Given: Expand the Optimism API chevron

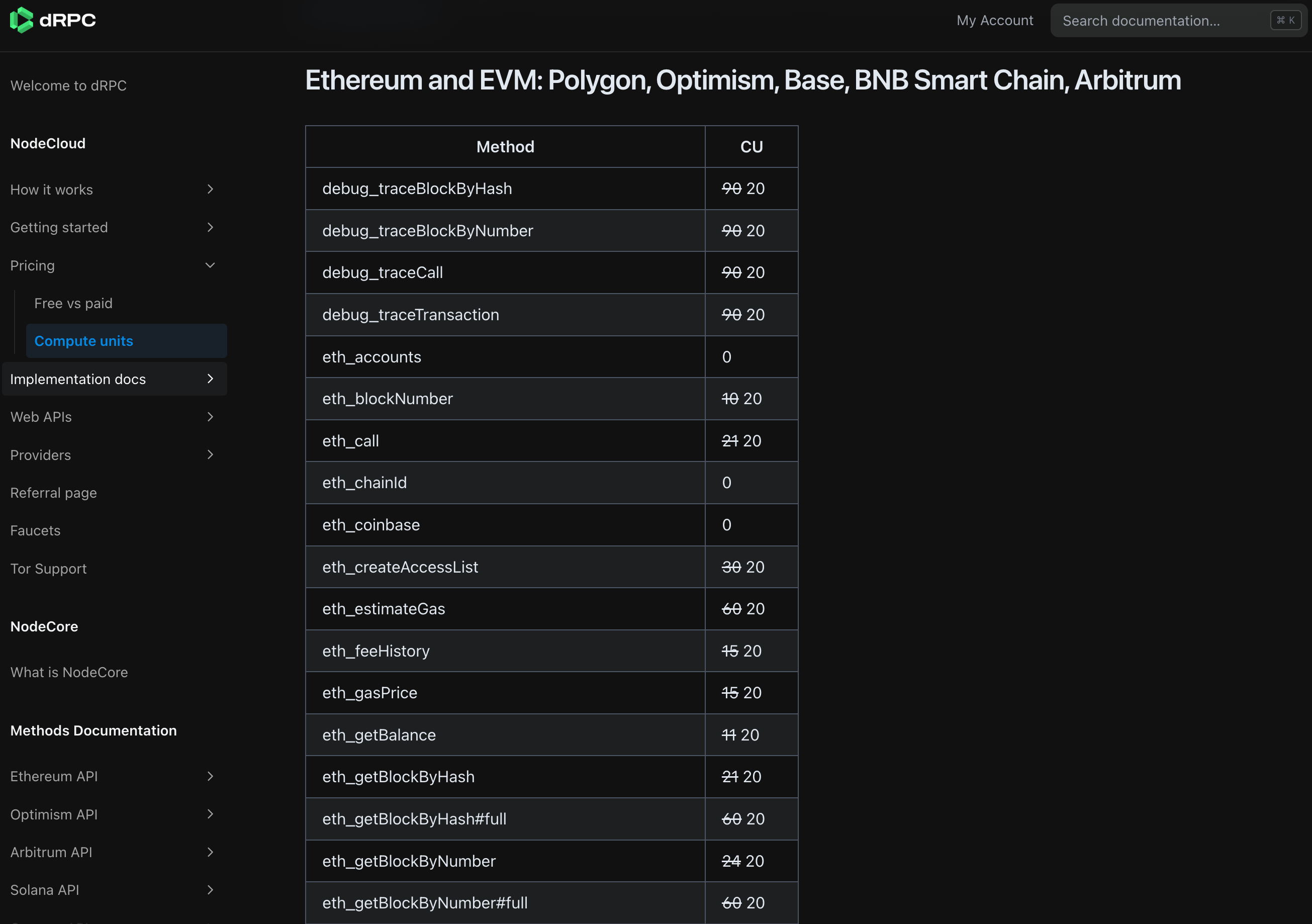Looking at the screenshot, I should coord(210,814).
